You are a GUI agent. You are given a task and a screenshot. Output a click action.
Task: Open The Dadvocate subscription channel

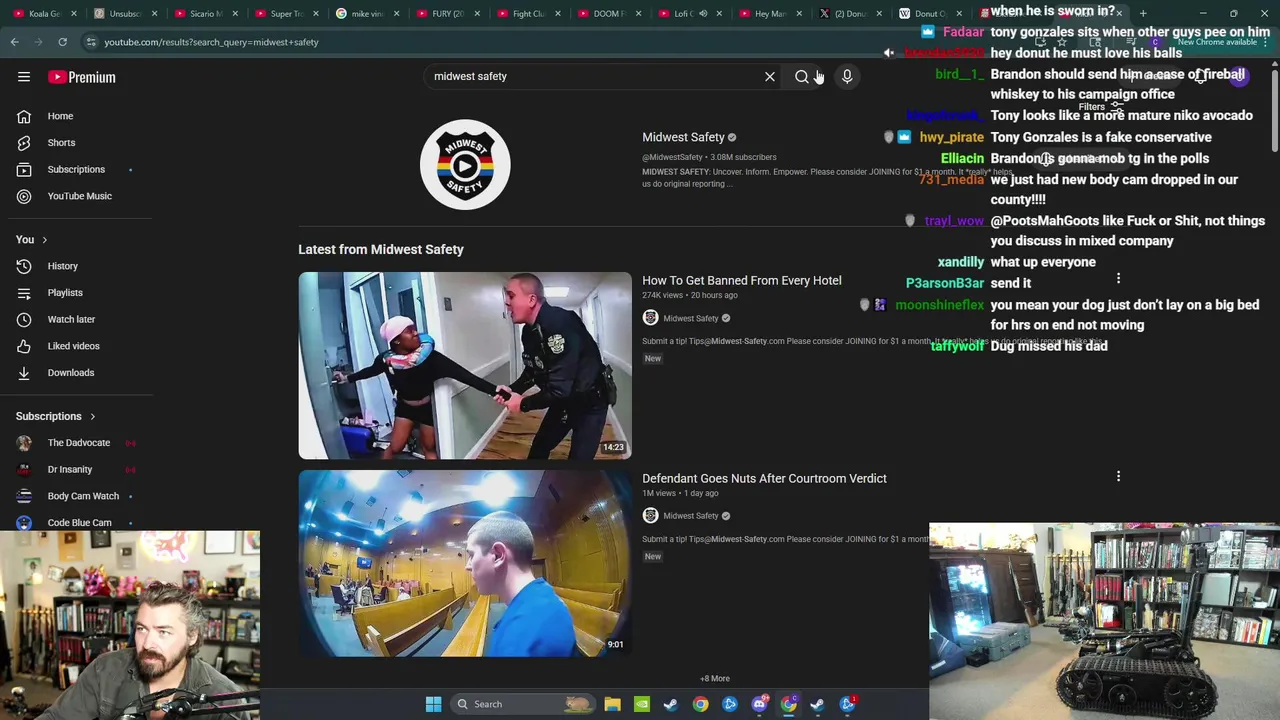(76, 443)
